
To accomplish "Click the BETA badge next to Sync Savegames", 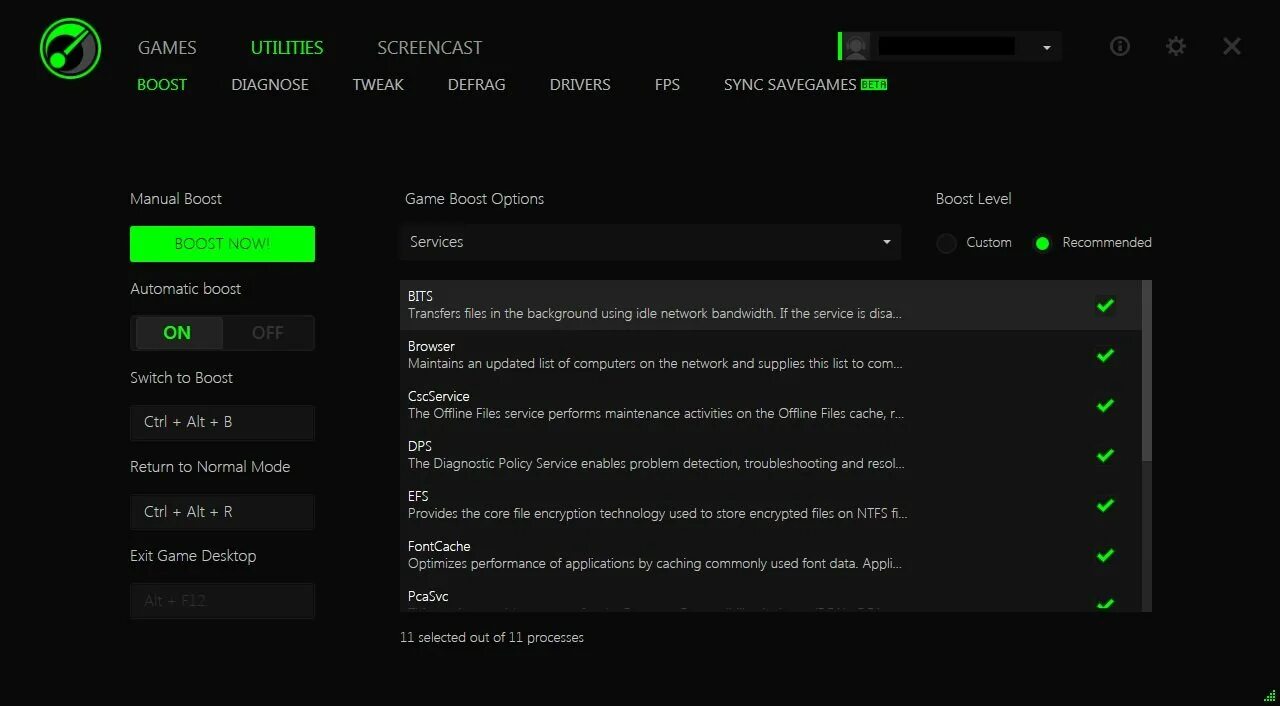I will [x=874, y=85].
